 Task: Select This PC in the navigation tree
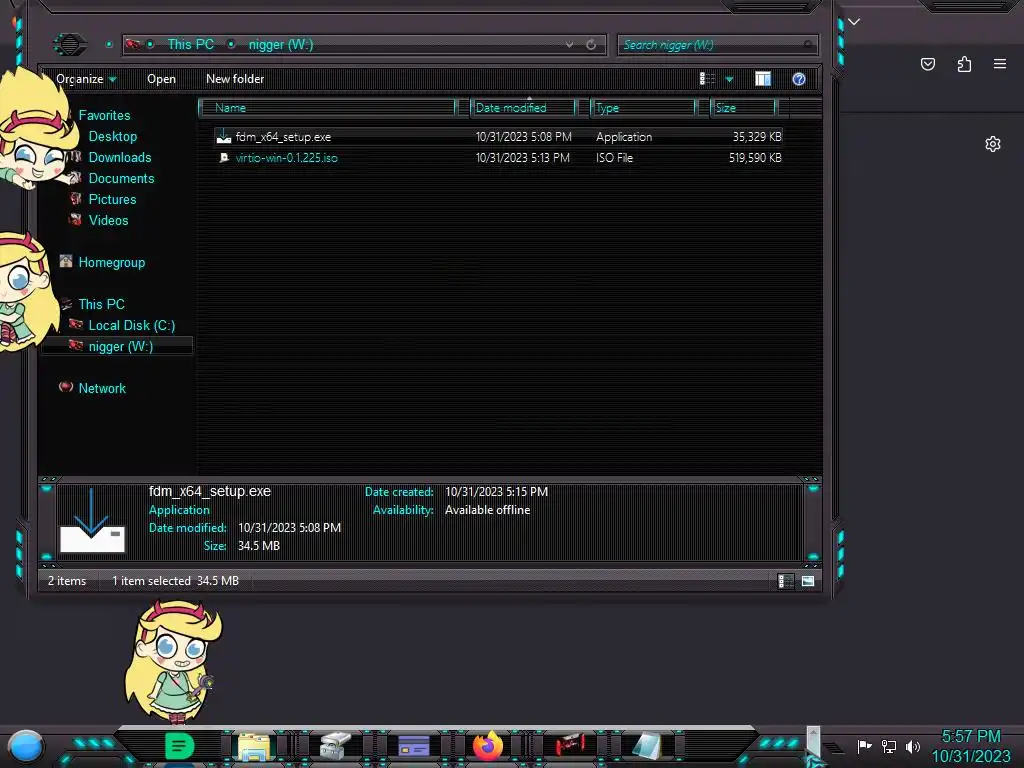[101, 304]
